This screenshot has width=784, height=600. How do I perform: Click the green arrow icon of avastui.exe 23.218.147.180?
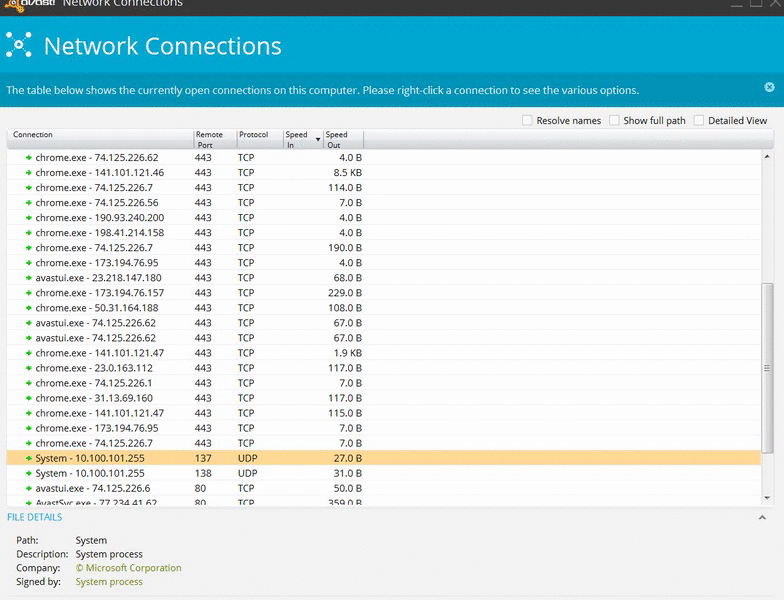28,278
